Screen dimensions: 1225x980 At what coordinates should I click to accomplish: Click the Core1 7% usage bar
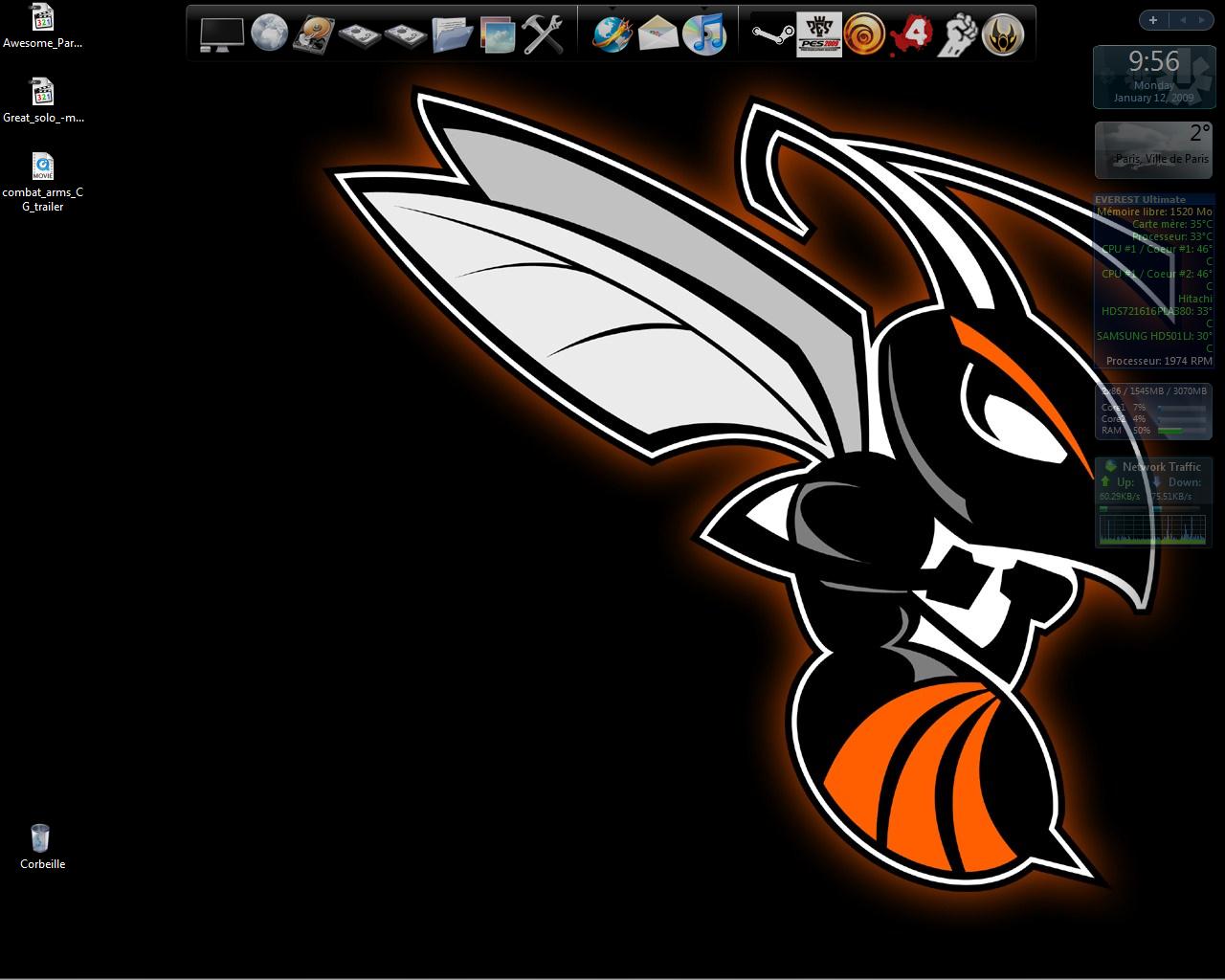coord(1182,408)
